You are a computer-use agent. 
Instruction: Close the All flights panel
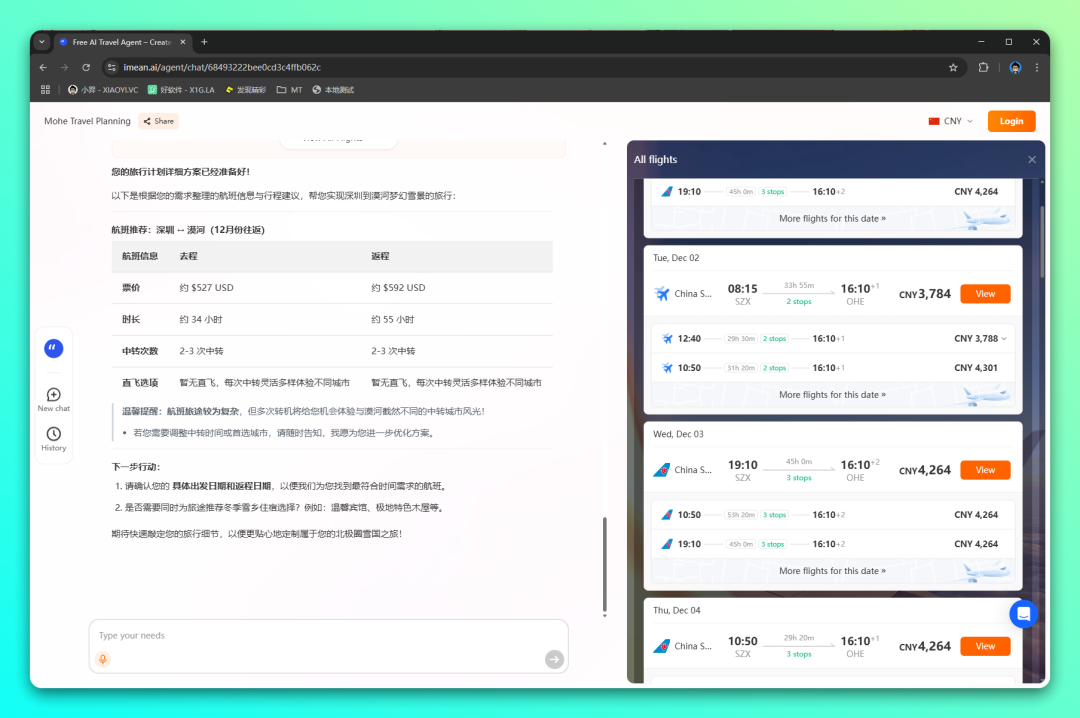pyautogui.click(x=1032, y=160)
